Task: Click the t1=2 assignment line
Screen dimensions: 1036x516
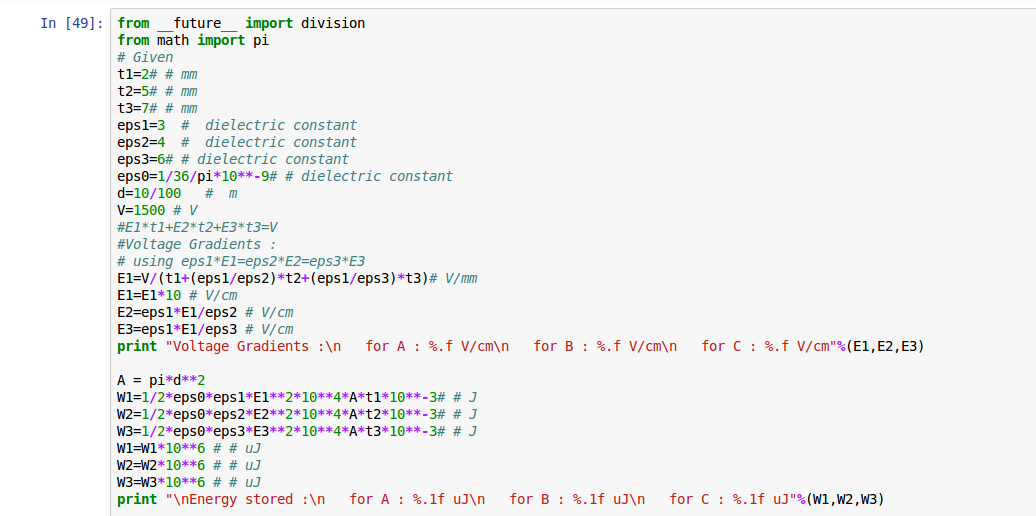Action: click(x=156, y=74)
